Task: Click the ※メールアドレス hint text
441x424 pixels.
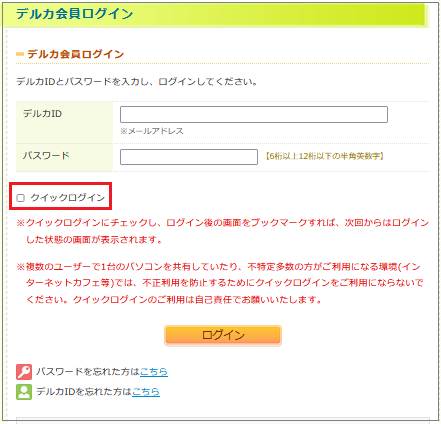Action: pos(152,131)
